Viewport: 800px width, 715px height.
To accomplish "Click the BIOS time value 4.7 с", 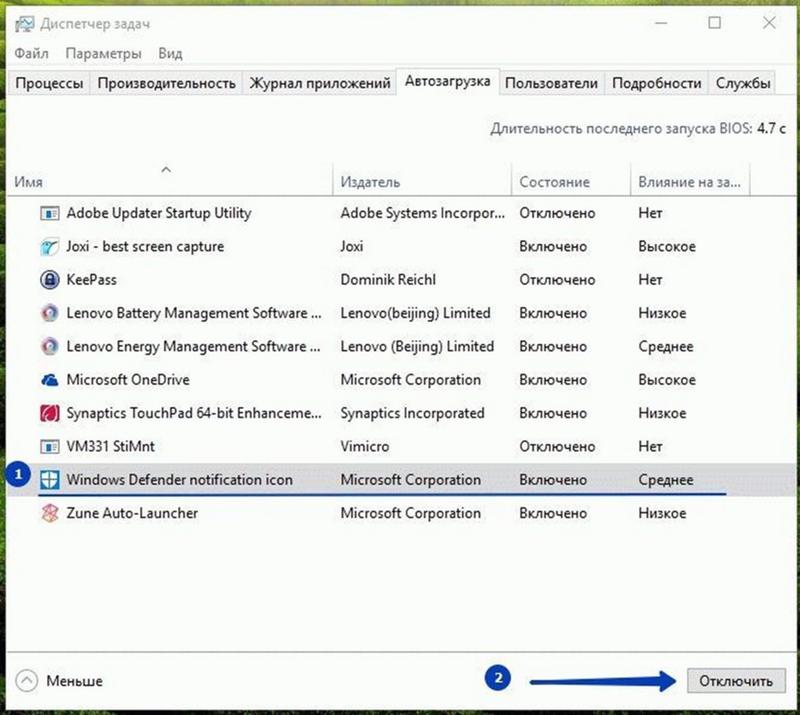I will pyautogui.click(x=771, y=129).
